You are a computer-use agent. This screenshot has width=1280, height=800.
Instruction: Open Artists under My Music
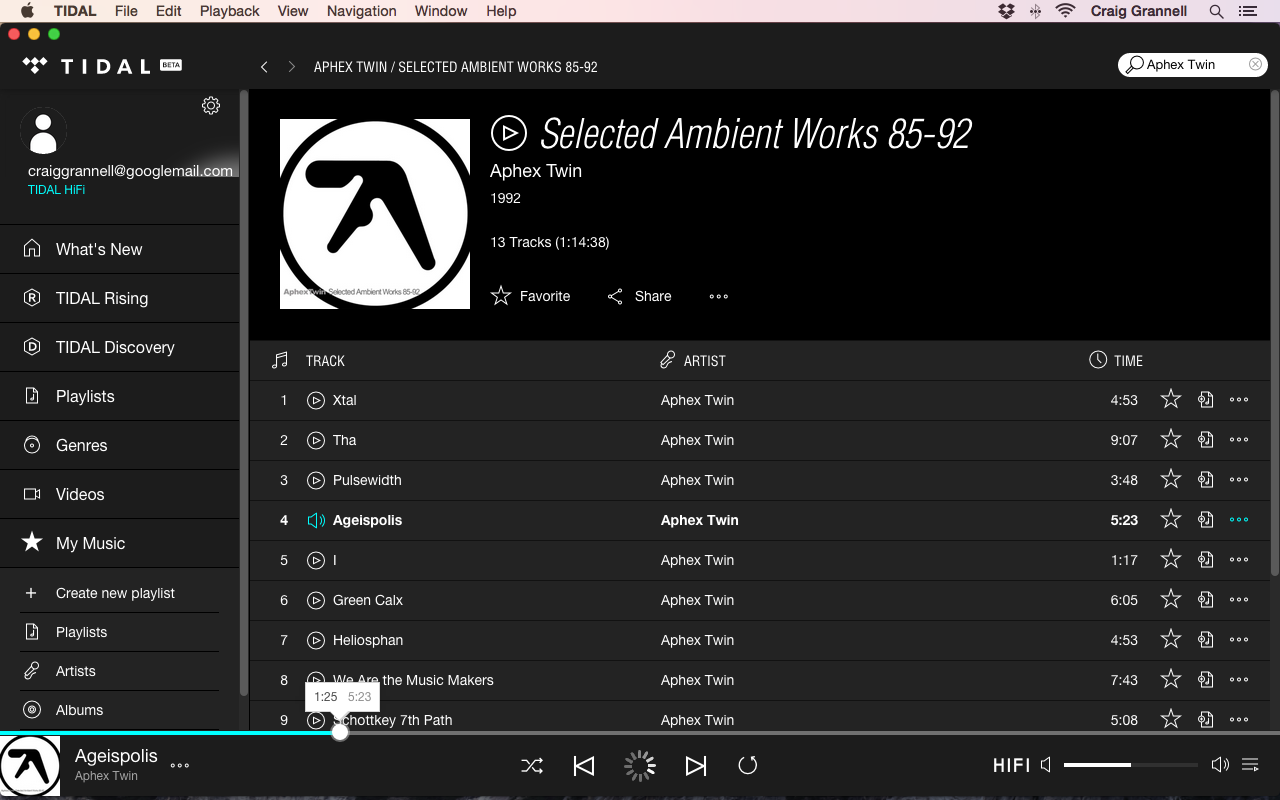pyautogui.click(x=120, y=671)
